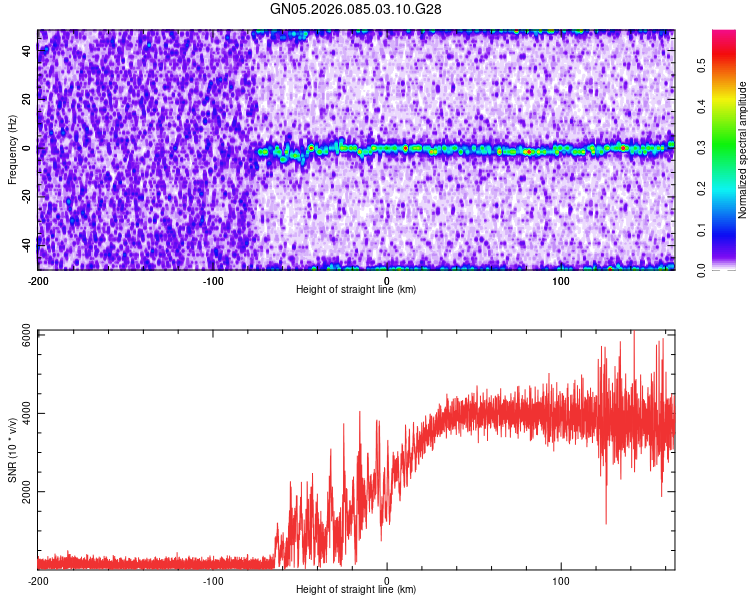This screenshot has height=600, width=750.
Task: Click the 0.5 tick on the colorbar
Action: click(x=702, y=65)
